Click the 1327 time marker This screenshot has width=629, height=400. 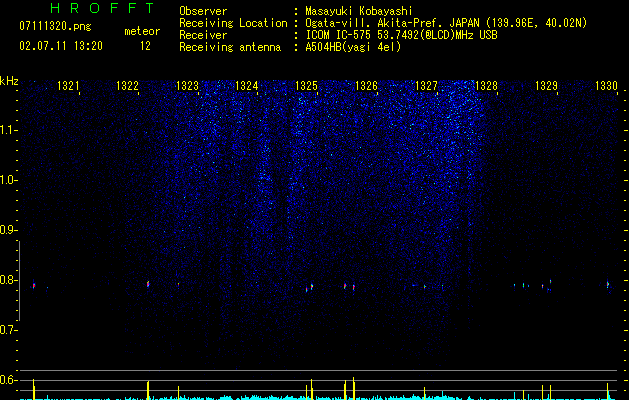[x=426, y=86]
